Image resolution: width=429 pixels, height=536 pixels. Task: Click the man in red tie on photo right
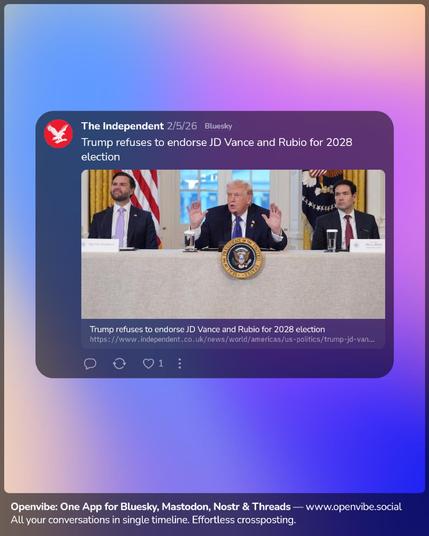[x=345, y=215]
